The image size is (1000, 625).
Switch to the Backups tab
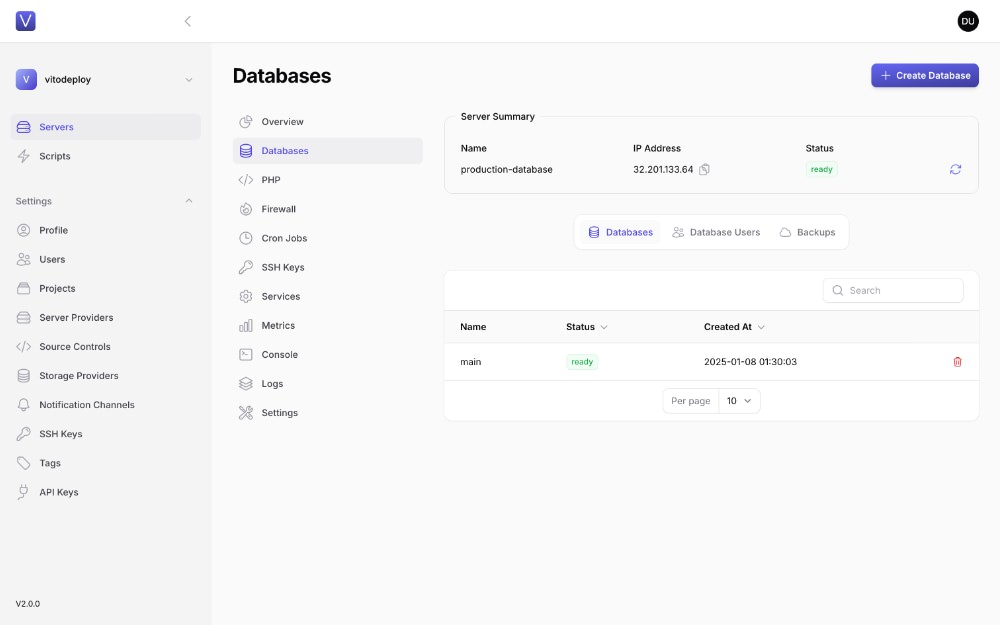pyautogui.click(x=807, y=232)
